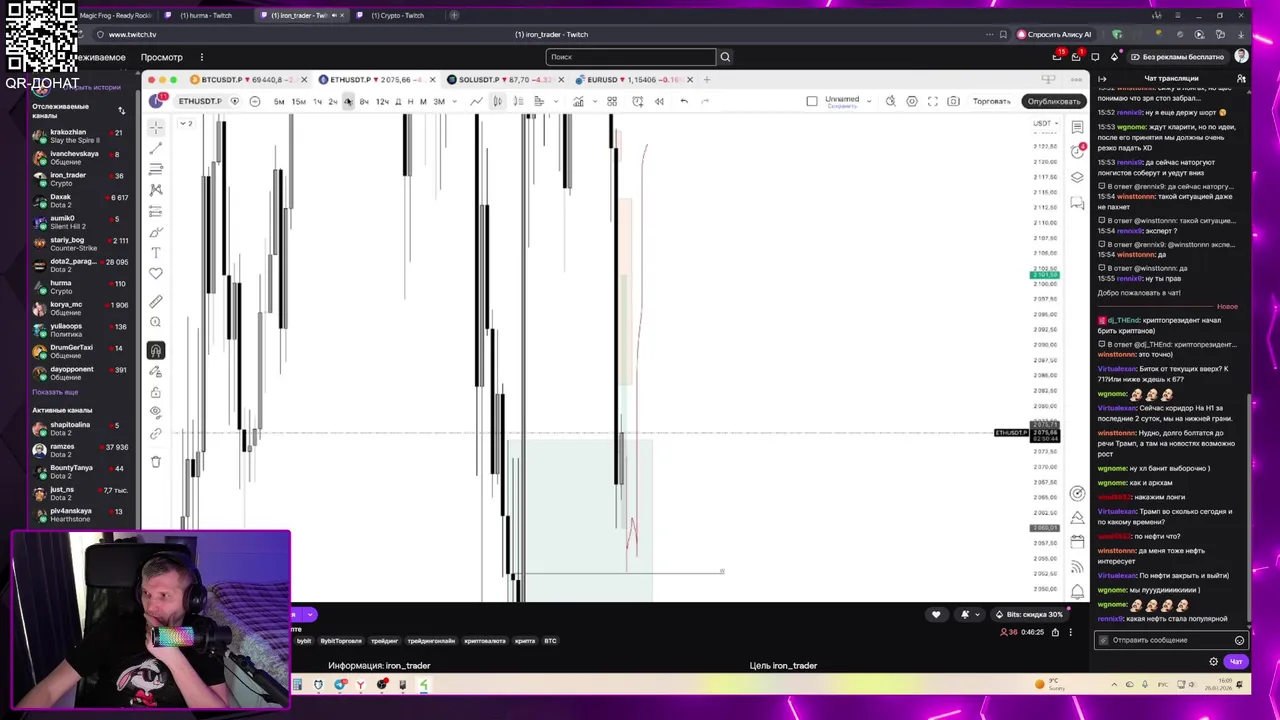The image size is (1280, 720).
Task: Select the brush drawing tool
Action: (x=156, y=232)
